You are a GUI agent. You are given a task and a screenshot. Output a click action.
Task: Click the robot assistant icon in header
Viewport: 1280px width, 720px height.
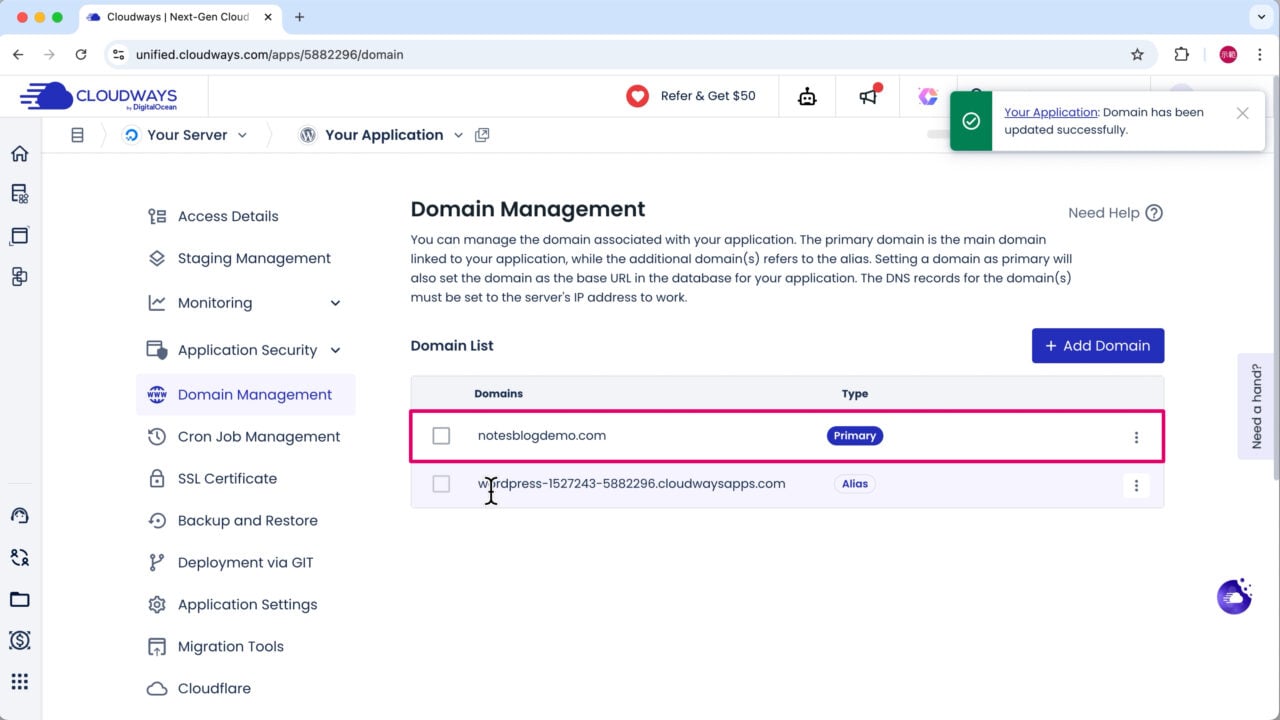point(807,96)
